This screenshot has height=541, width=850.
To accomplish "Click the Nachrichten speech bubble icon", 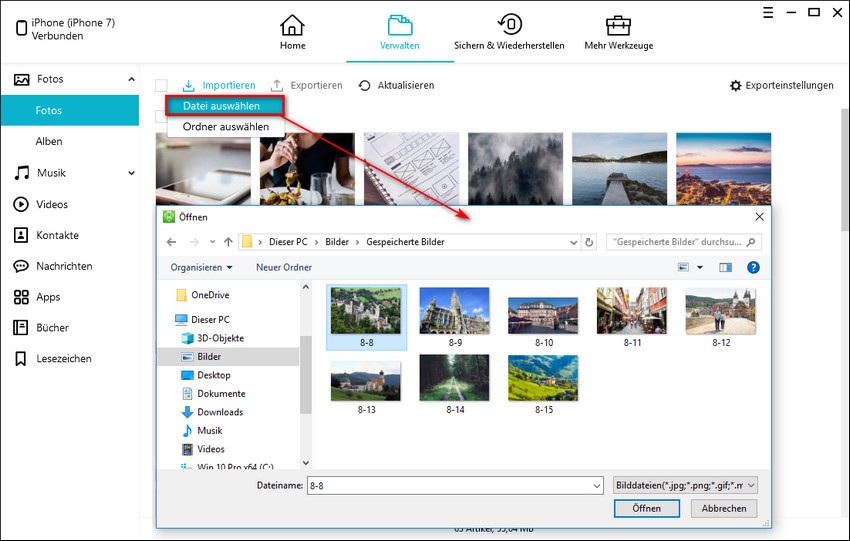I will point(21,266).
